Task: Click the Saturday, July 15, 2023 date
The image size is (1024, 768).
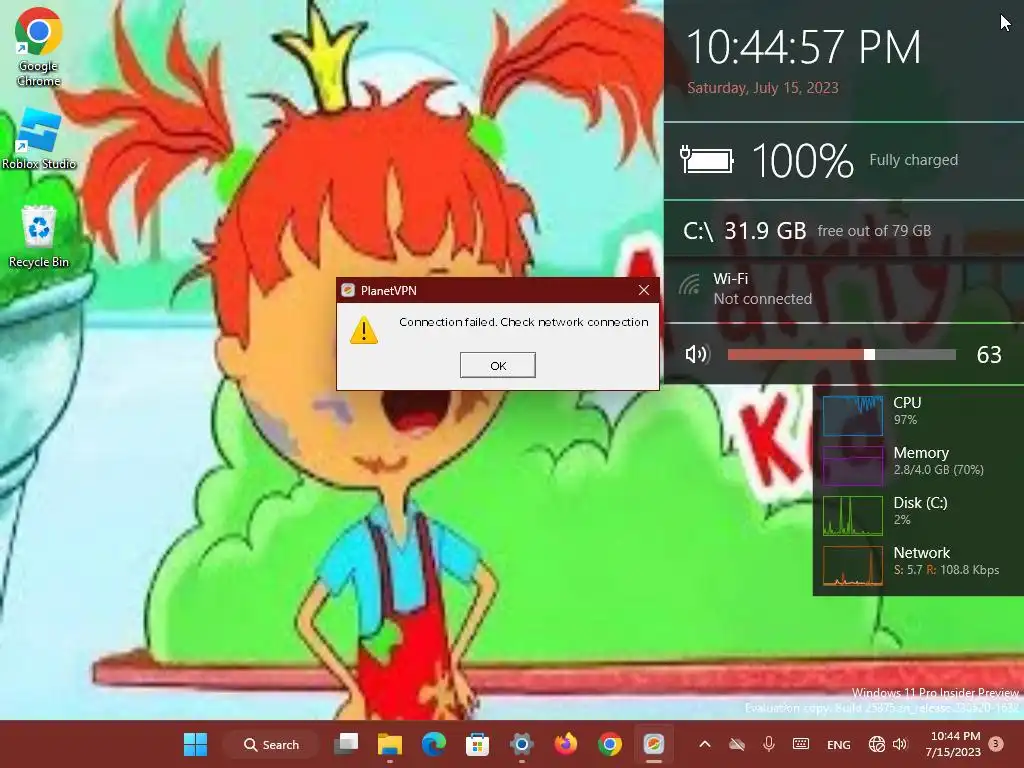Action: (x=763, y=88)
